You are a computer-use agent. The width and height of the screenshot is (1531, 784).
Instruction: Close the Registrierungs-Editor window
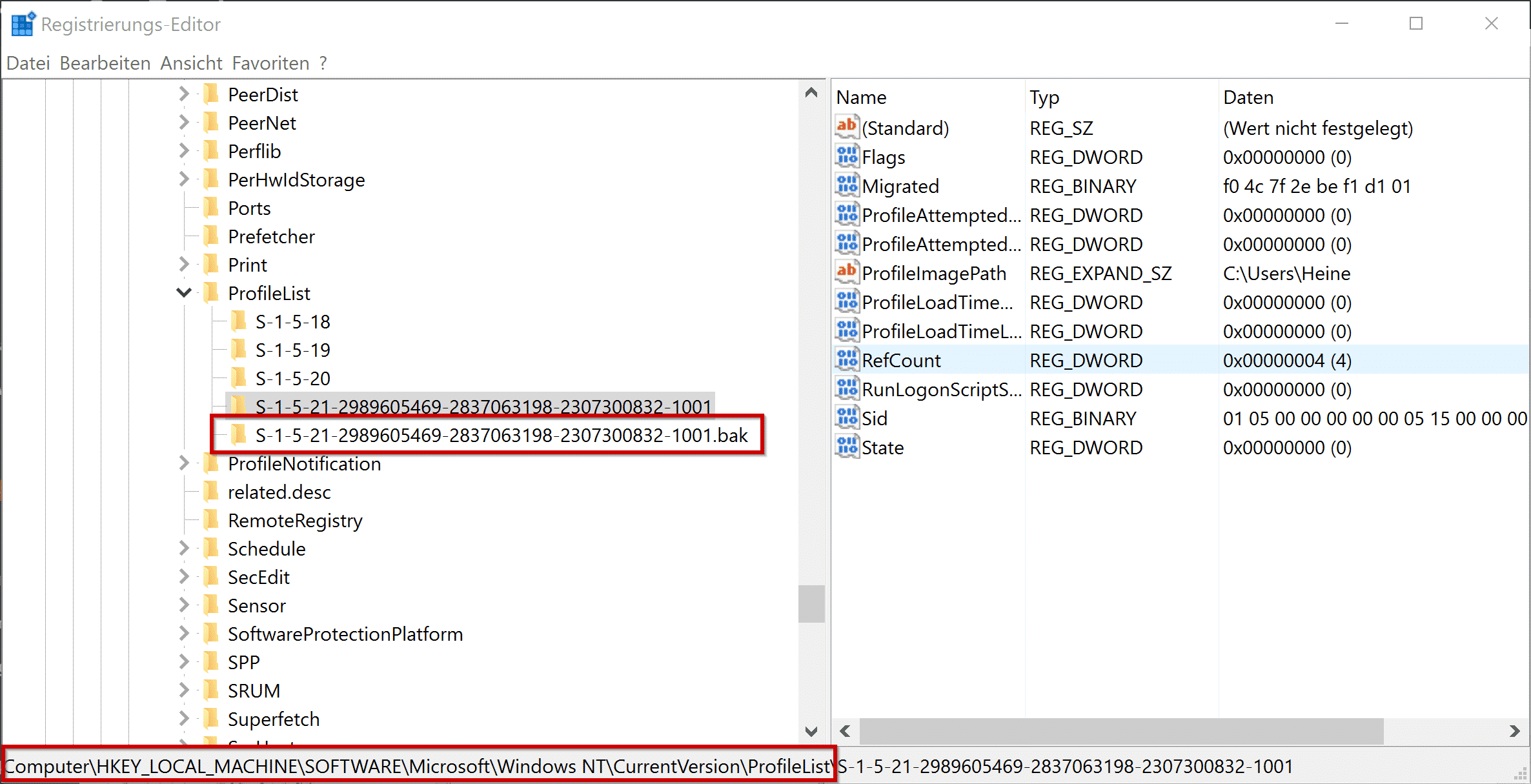(x=1492, y=24)
